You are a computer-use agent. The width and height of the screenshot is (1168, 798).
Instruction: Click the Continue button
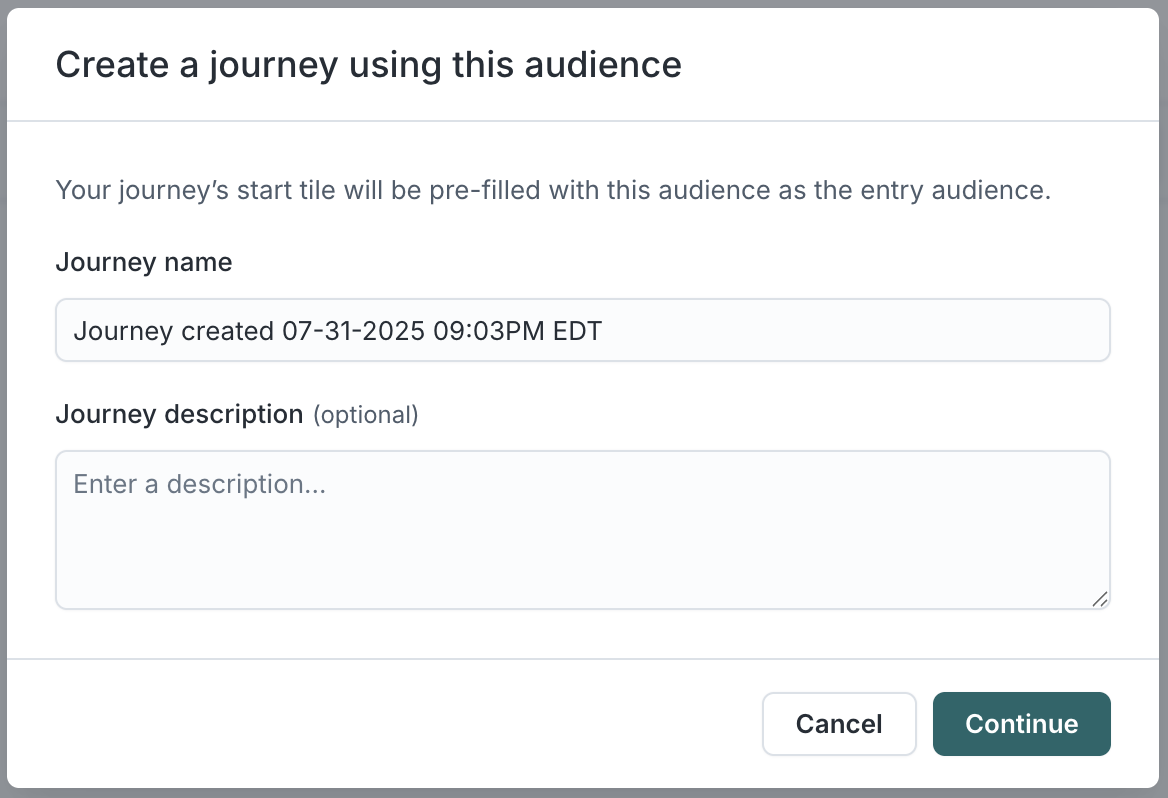(x=1021, y=723)
